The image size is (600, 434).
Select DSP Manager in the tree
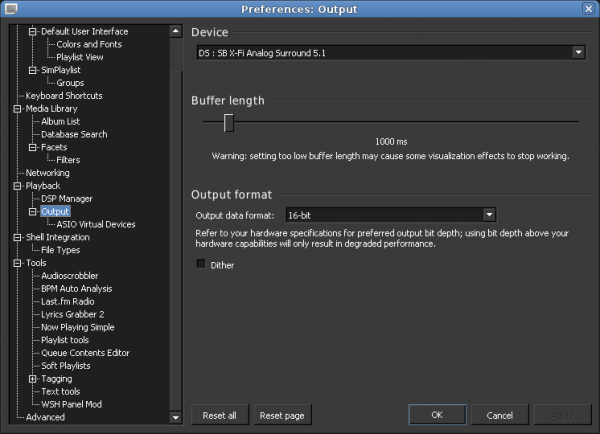click(67, 199)
